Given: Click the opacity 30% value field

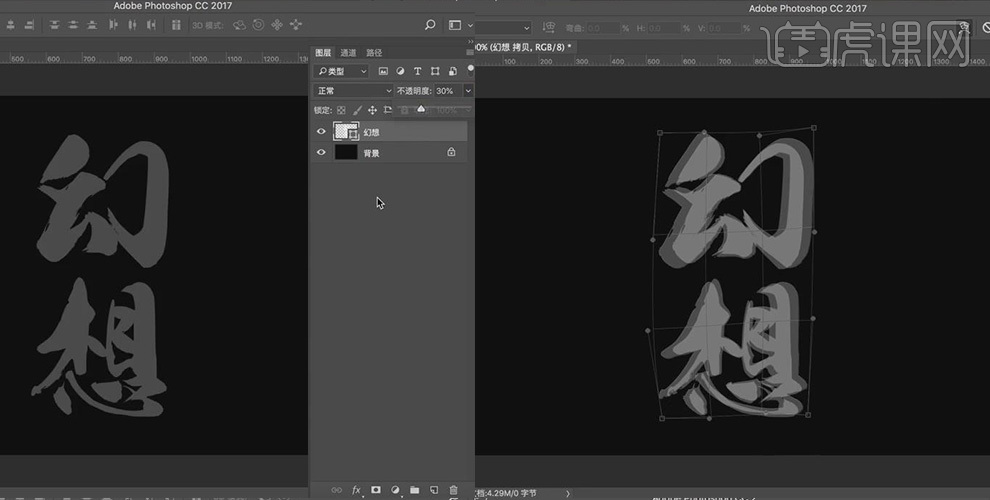Looking at the screenshot, I should [448, 91].
